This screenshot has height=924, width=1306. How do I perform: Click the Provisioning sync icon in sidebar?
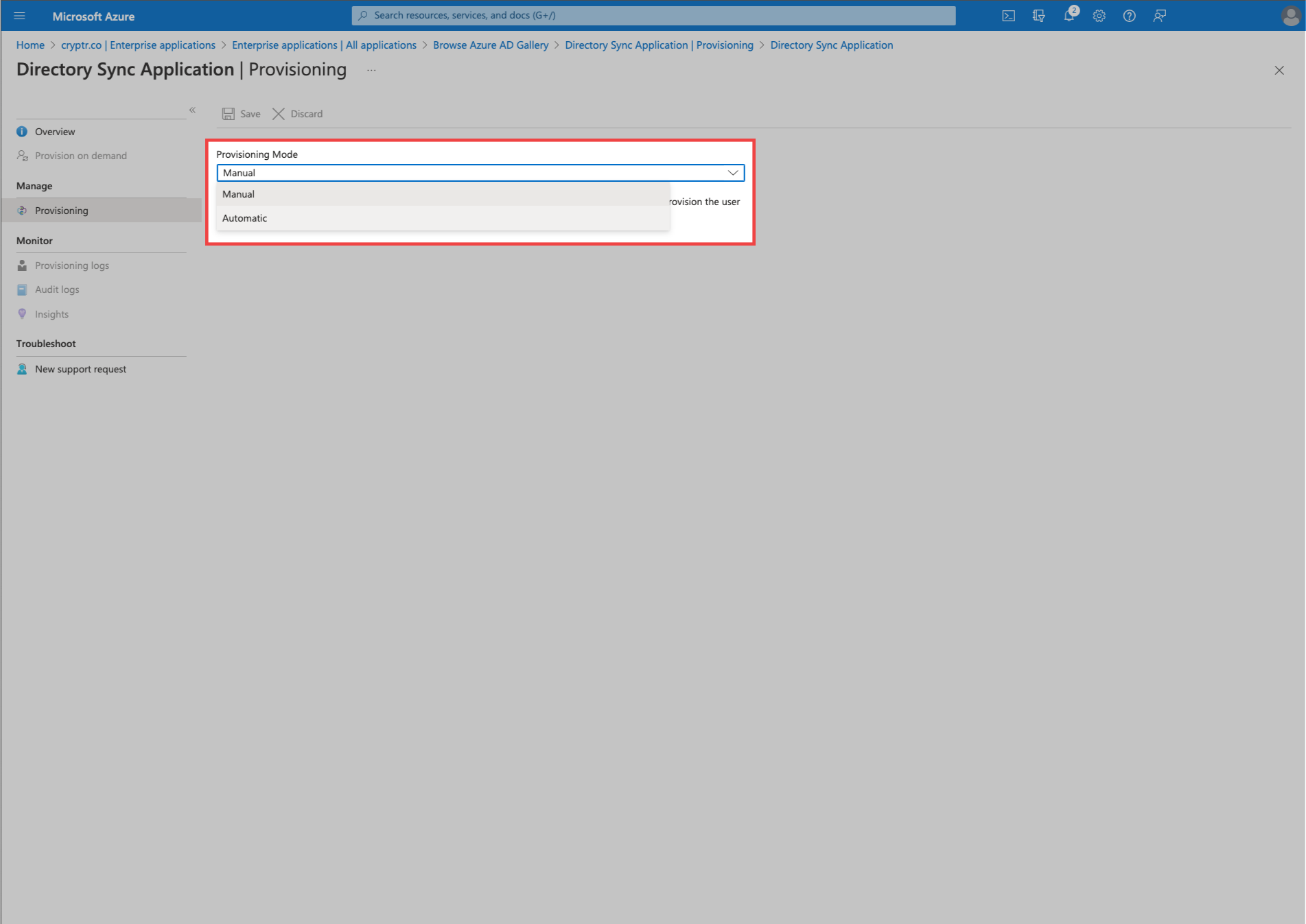22,211
